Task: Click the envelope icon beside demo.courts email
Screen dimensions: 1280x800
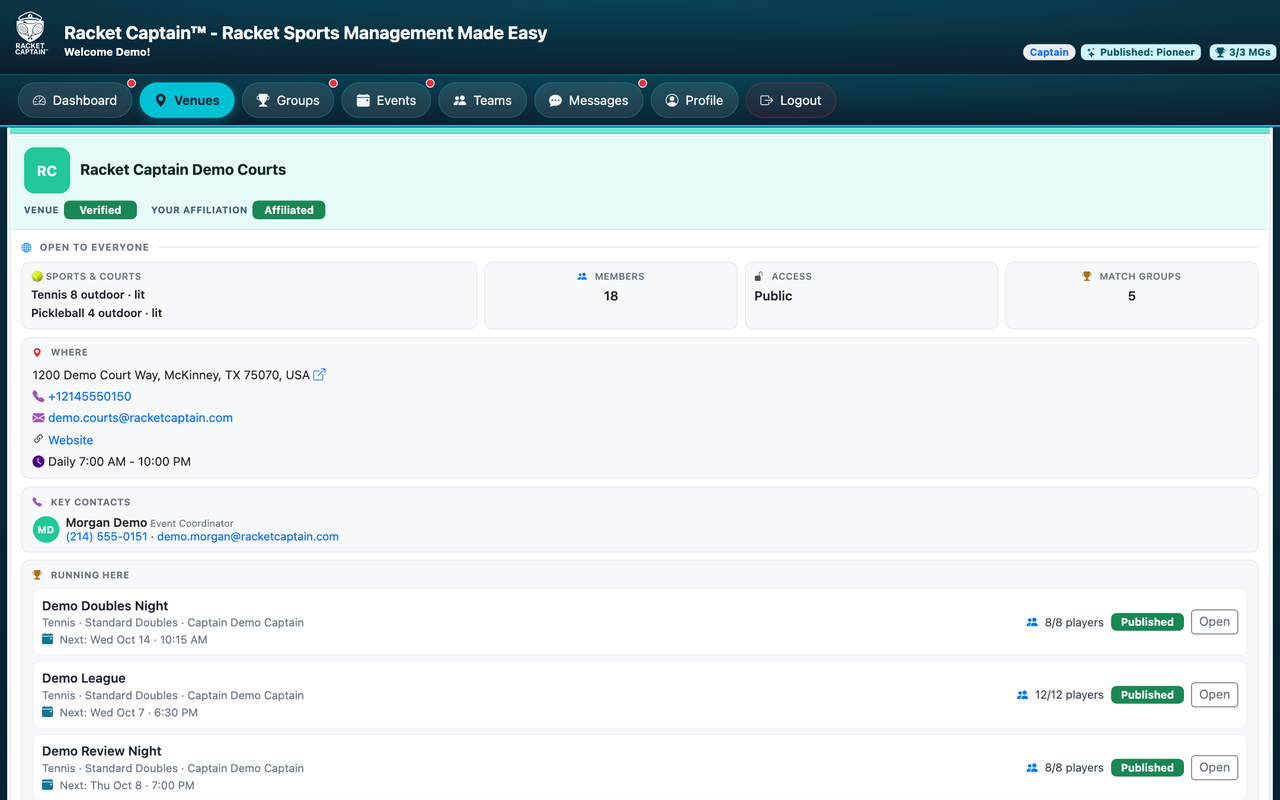Action: pos(39,418)
